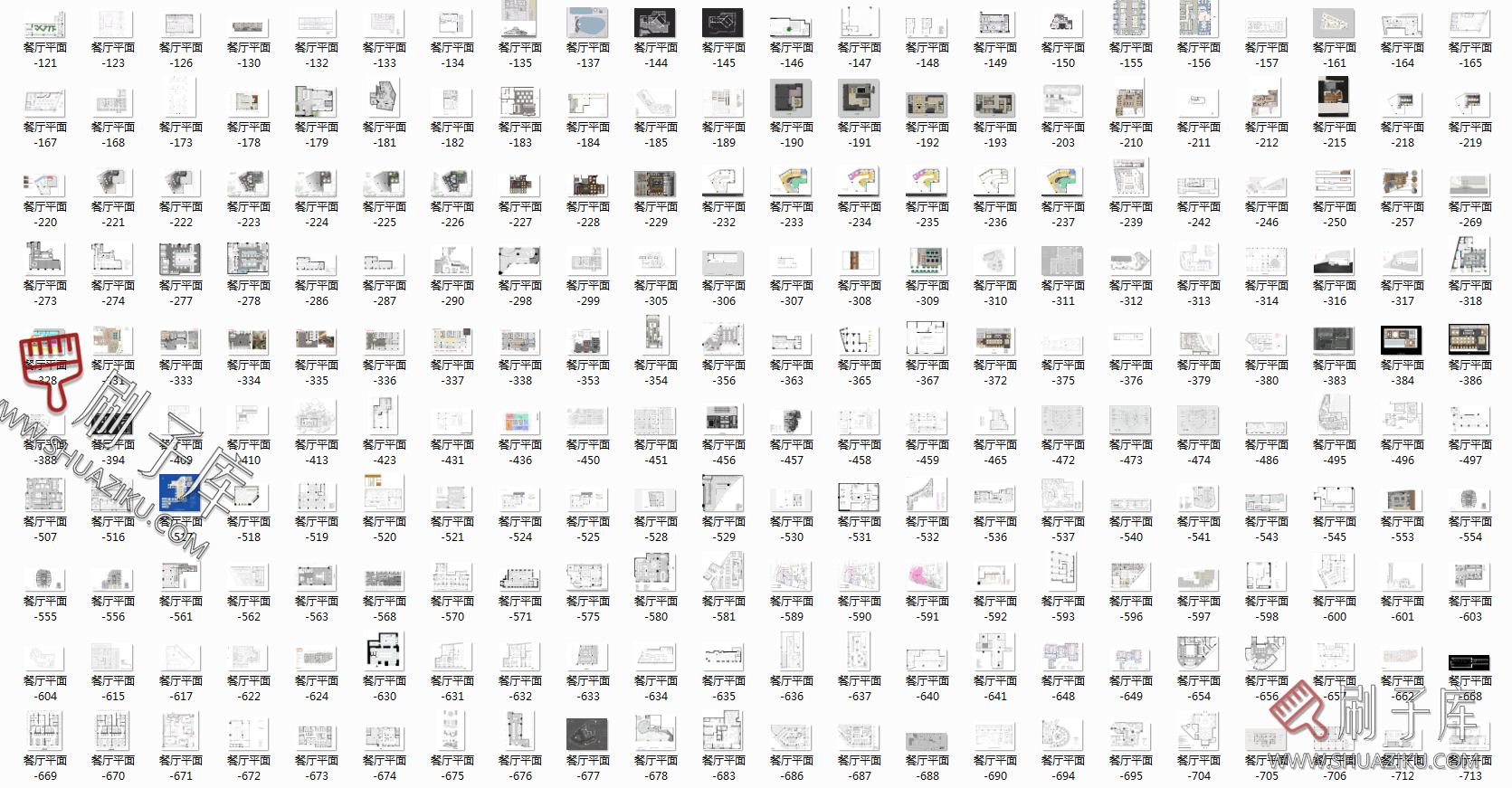Image resolution: width=1512 pixels, height=788 pixels.
Task: Select the dark gray 餐厅平面-677 thumbnail
Action: pos(588,736)
